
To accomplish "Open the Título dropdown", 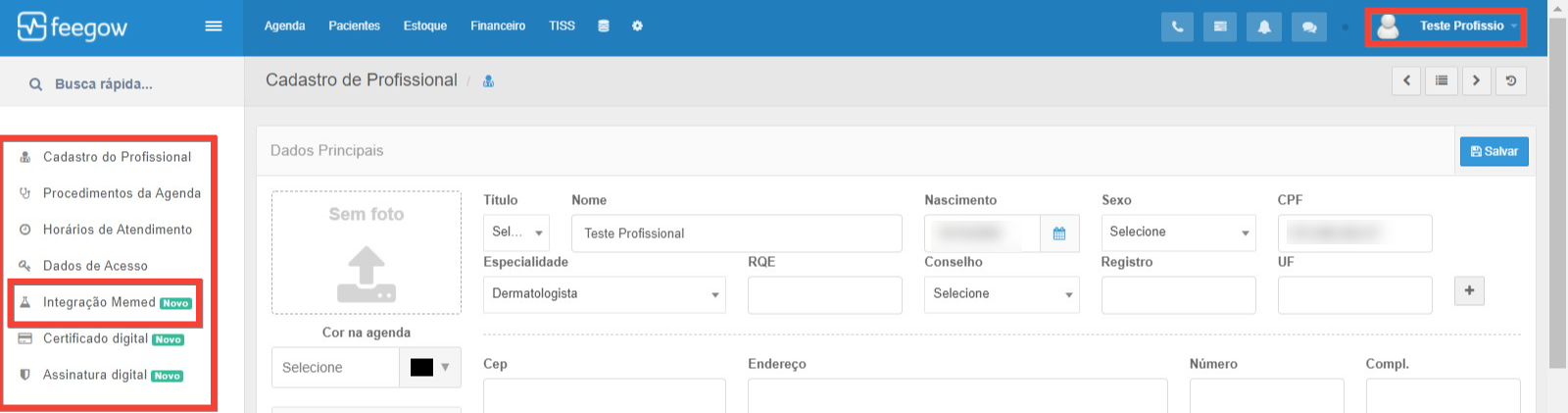I will click(516, 232).
